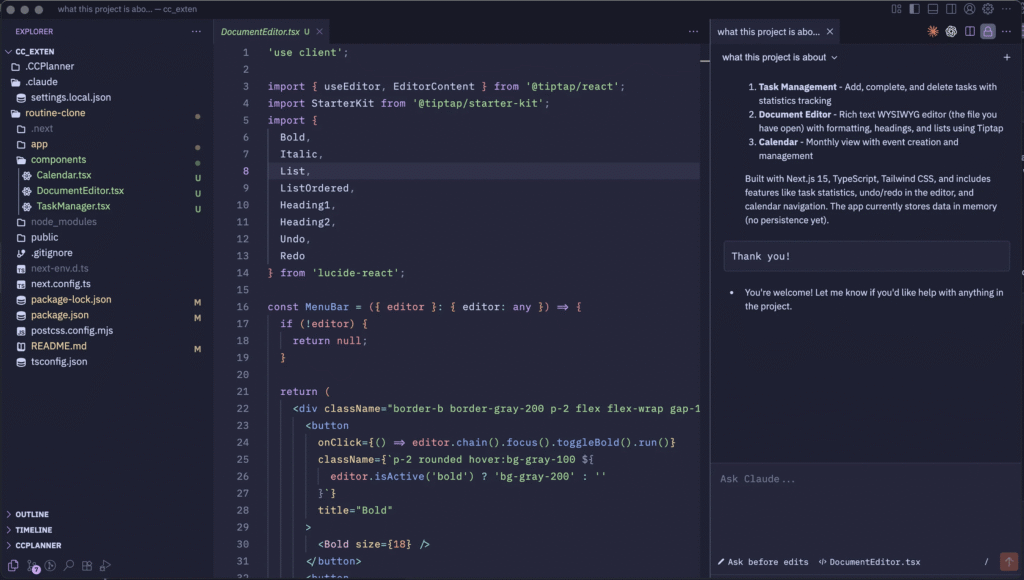Open TaskManager.tsx in the explorer
The height and width of the screenshot is (580, 1024).
73,206
